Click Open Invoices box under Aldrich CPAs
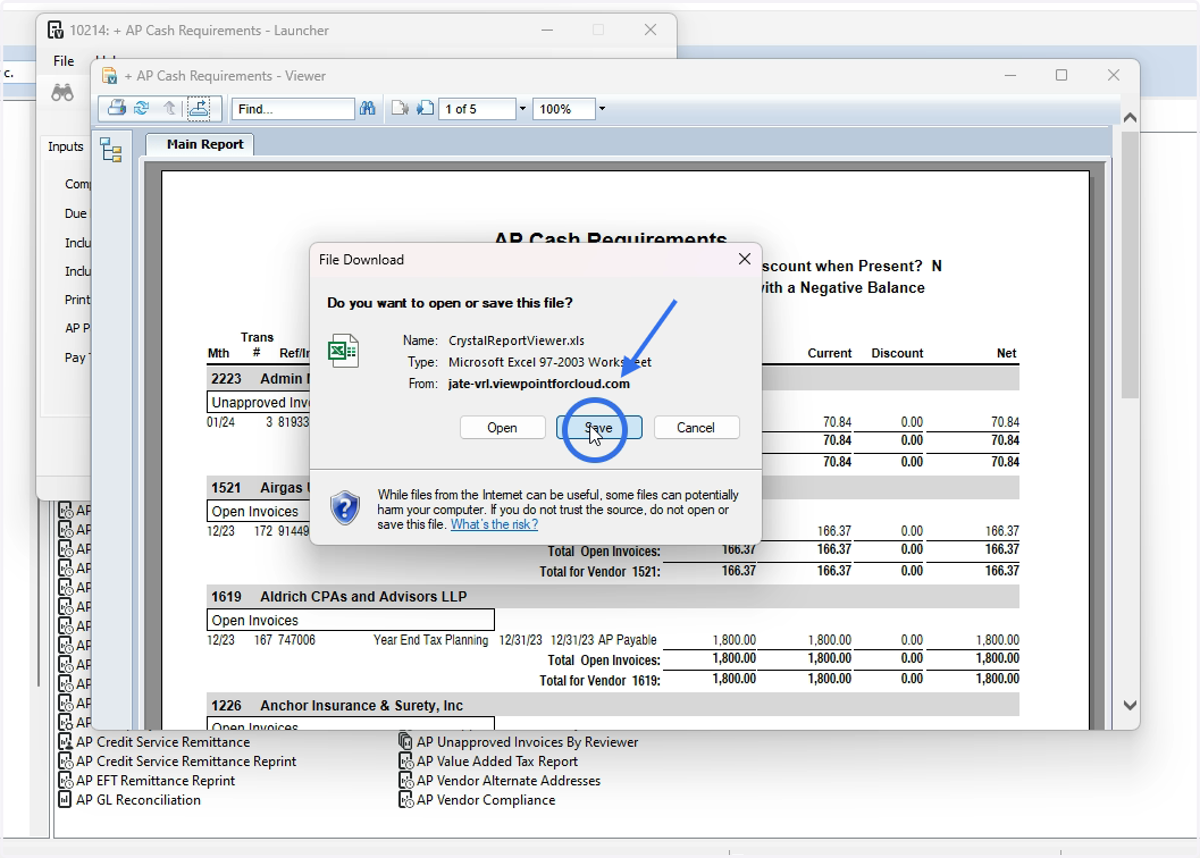 coord(351,620)
